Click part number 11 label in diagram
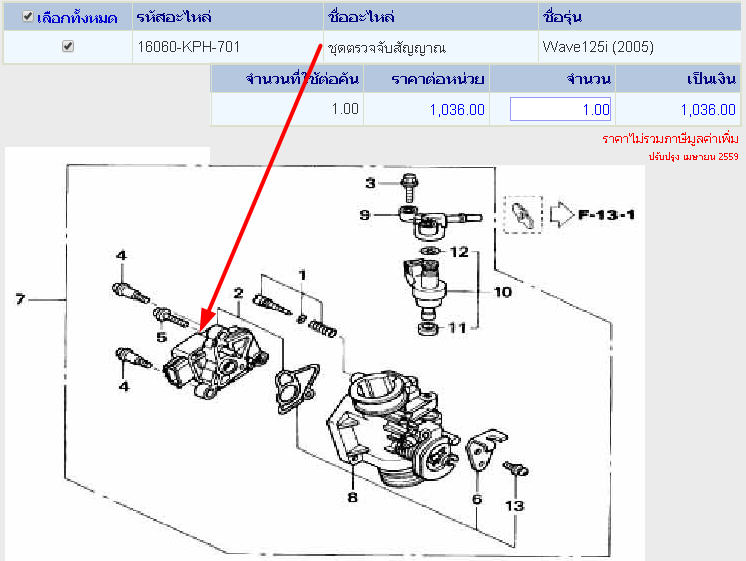 pos(458,328)
